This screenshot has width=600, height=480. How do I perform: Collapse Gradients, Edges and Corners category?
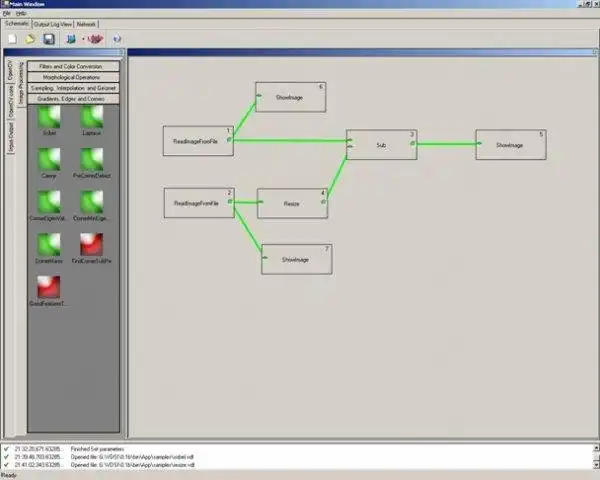73,99
